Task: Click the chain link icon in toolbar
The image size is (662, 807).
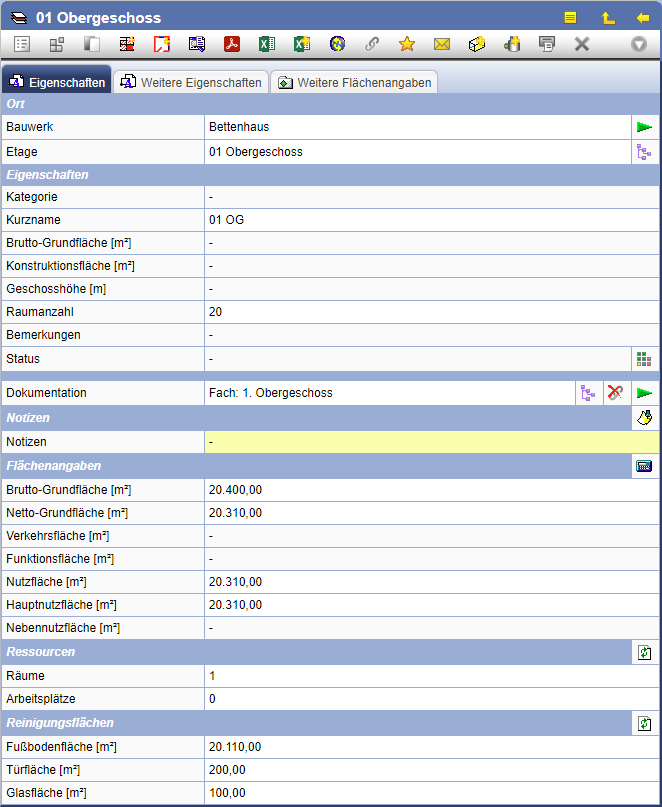Action: click(372, 44)
